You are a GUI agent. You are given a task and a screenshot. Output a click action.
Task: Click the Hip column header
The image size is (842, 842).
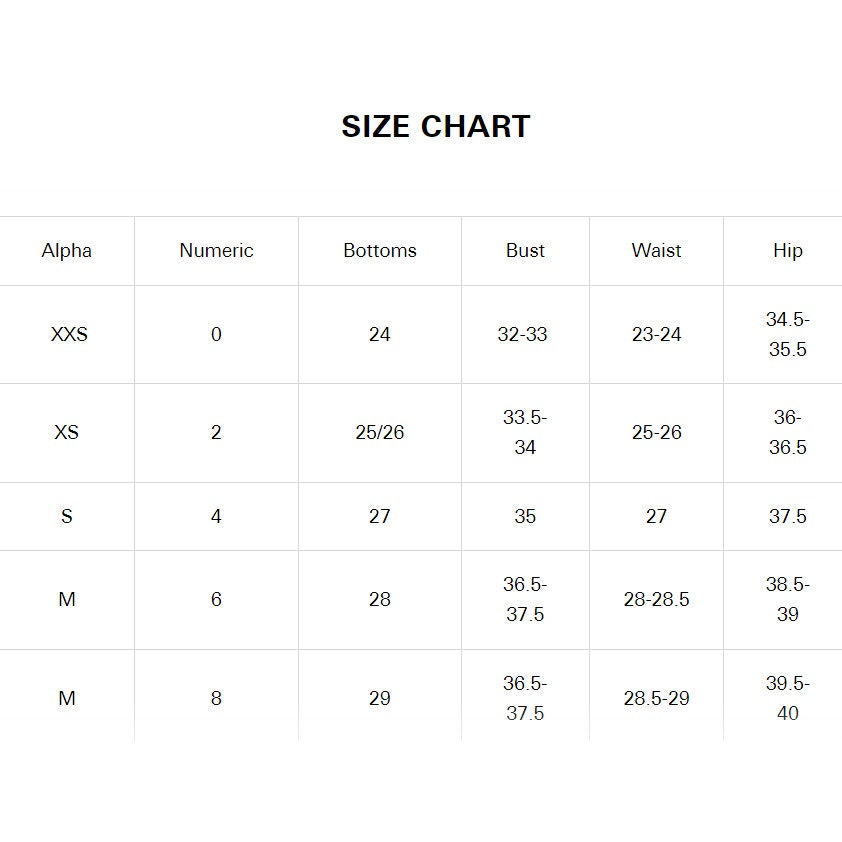[x=787, y=251]
